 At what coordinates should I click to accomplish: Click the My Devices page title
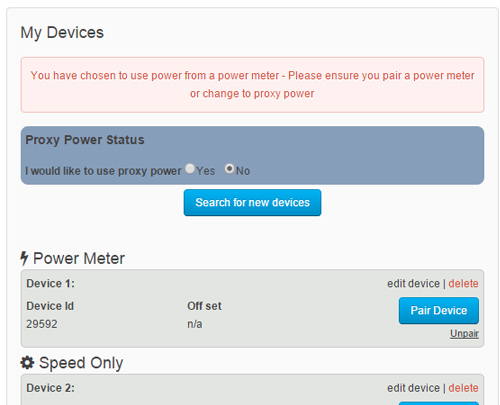coord(62,33)
